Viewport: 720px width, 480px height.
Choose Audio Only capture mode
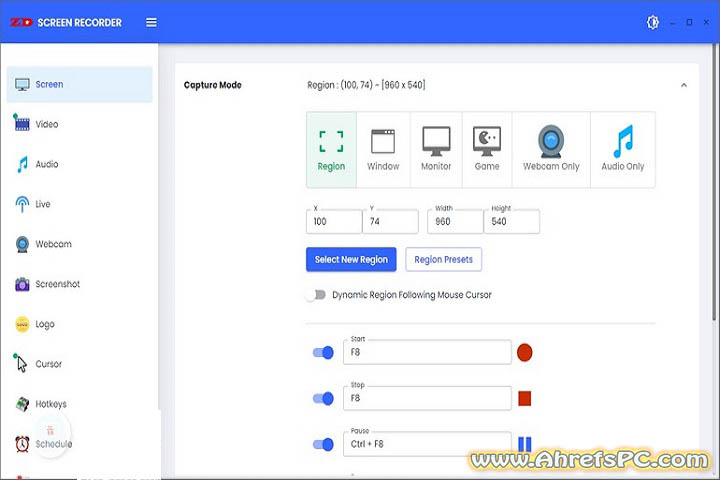pos(623,150)
